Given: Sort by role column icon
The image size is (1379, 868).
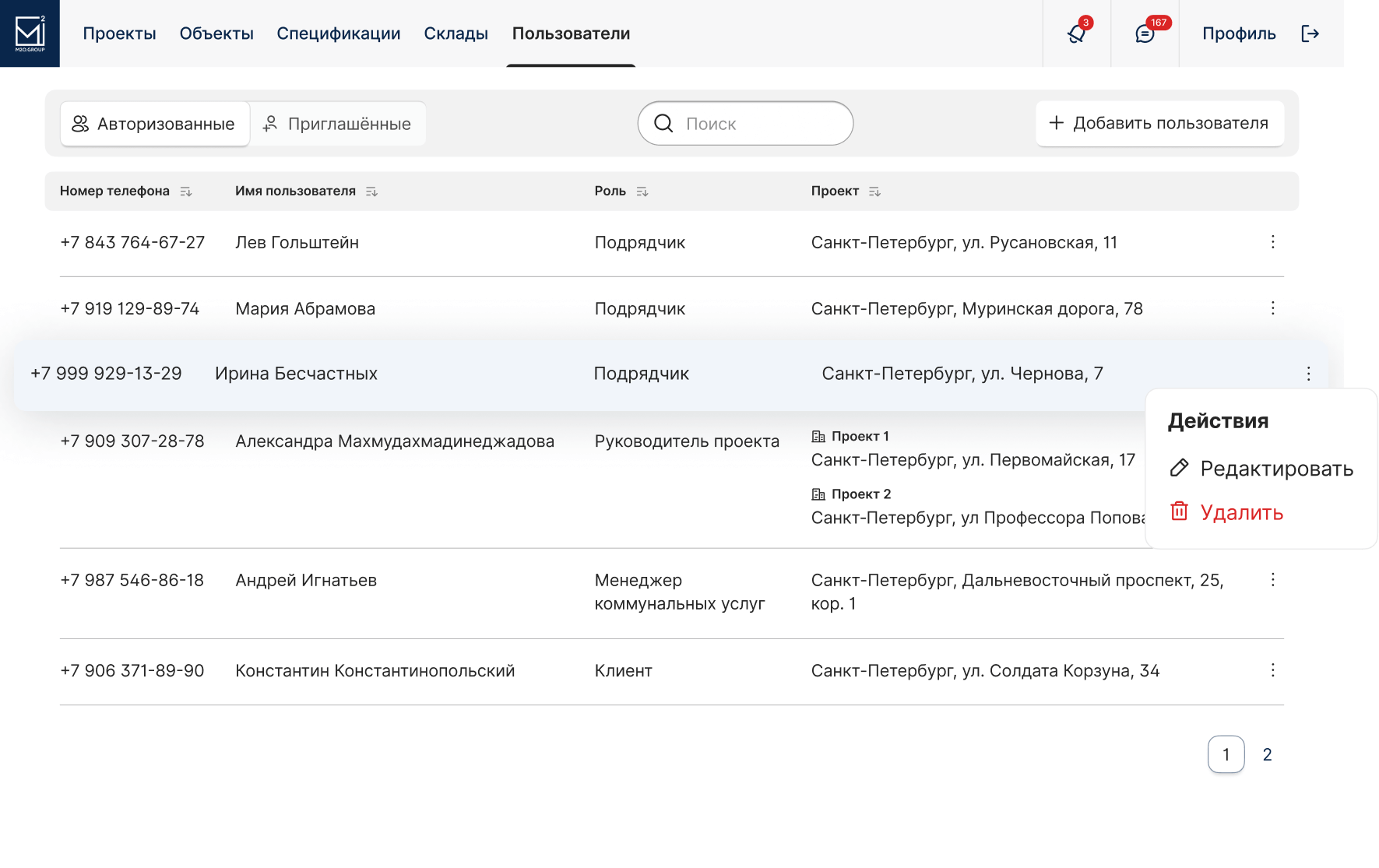Looking at the screenshot, I should 642,192.
